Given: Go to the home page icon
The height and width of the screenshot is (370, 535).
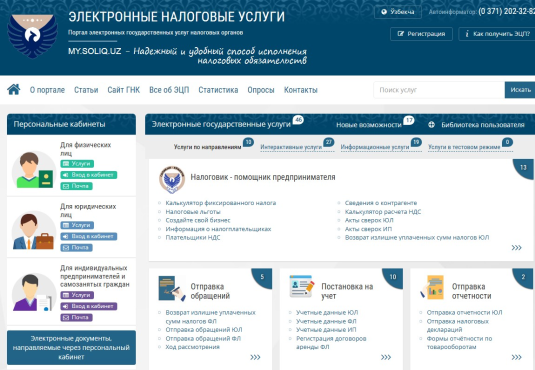Looking at the screenshot, I should [x=14, y=90].
